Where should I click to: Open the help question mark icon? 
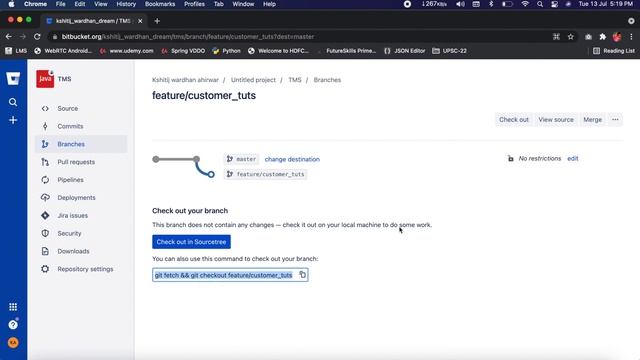pos(13,324)
